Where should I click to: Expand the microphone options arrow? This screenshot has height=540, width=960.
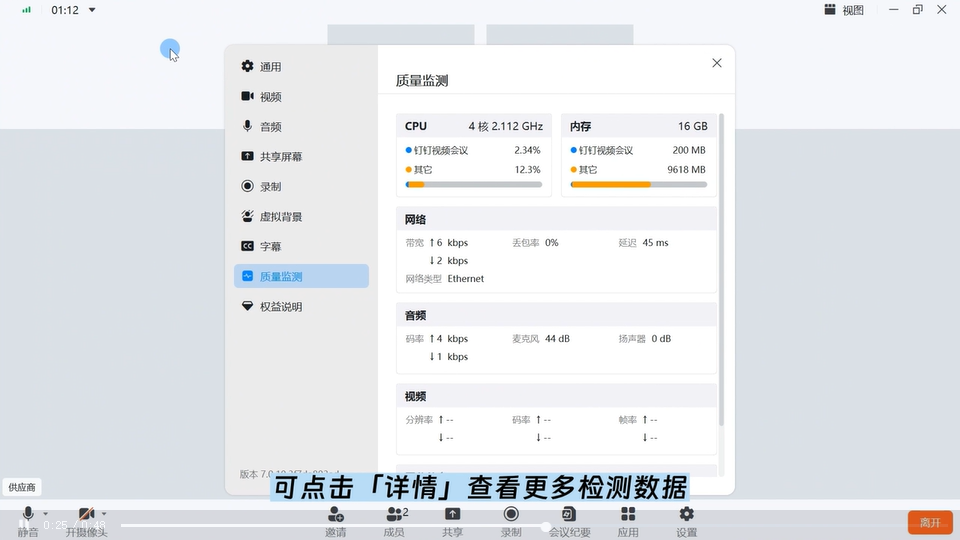click(45, 514)
